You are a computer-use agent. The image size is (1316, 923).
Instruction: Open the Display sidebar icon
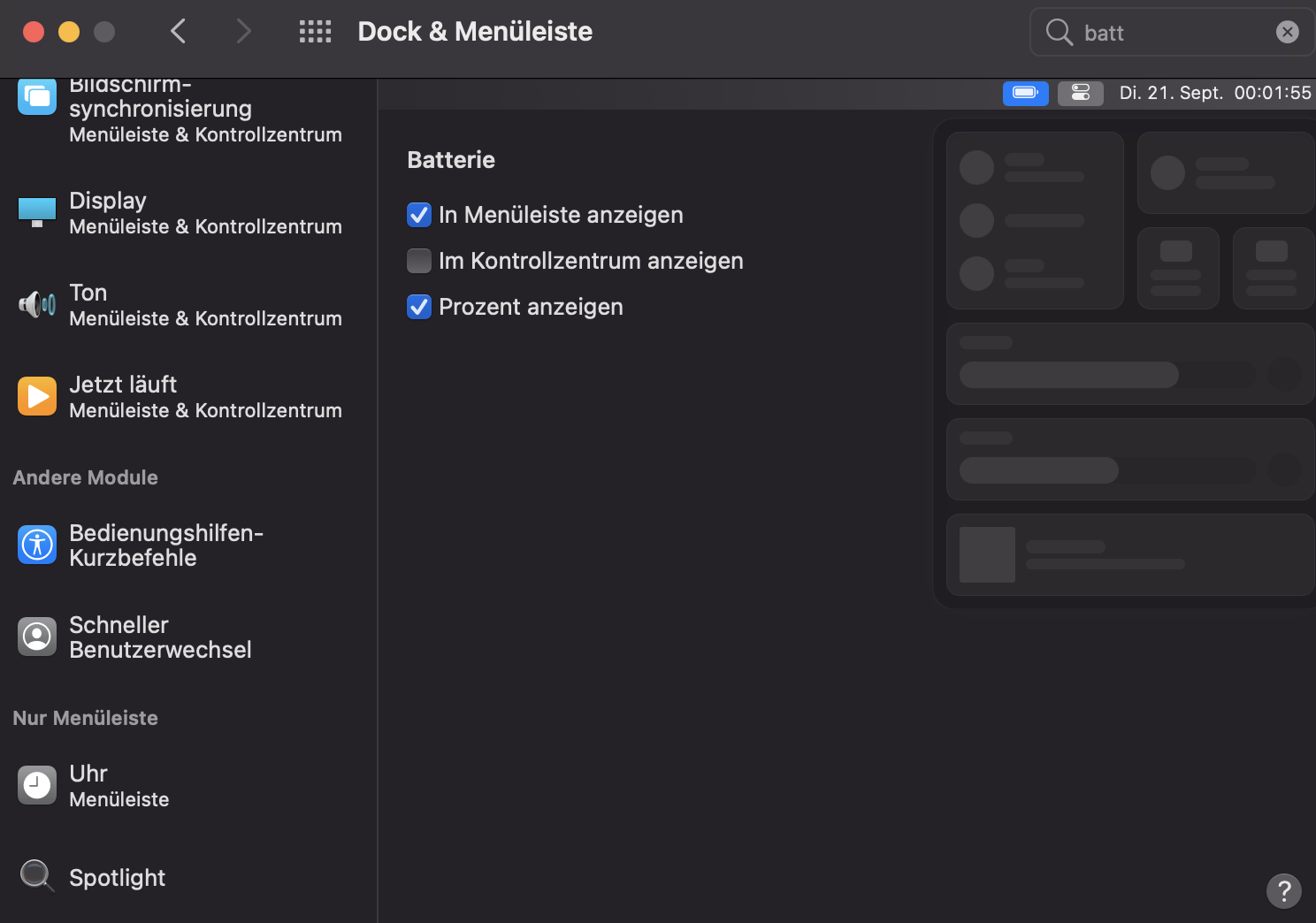tap(37, 212)
